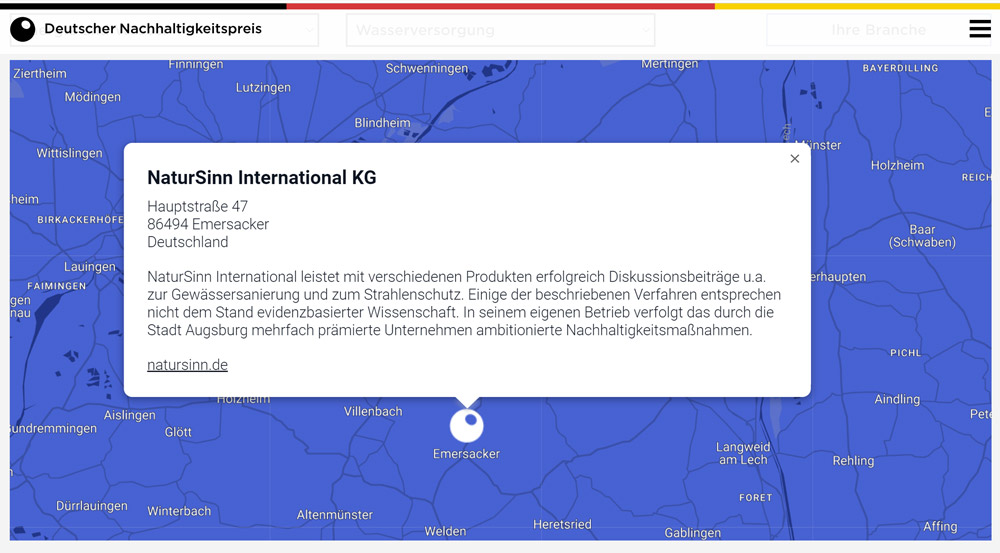The width and height of the screenshot is (1000, 553).
Task: Expand the Wasserversorgung dropdown
Action: [x=500, y=30]
